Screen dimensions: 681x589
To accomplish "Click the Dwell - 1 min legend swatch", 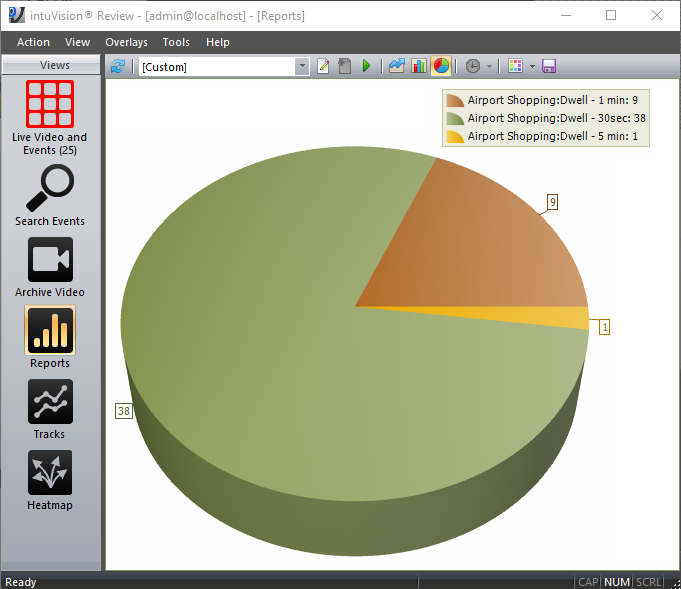I will tap(455, 100).
